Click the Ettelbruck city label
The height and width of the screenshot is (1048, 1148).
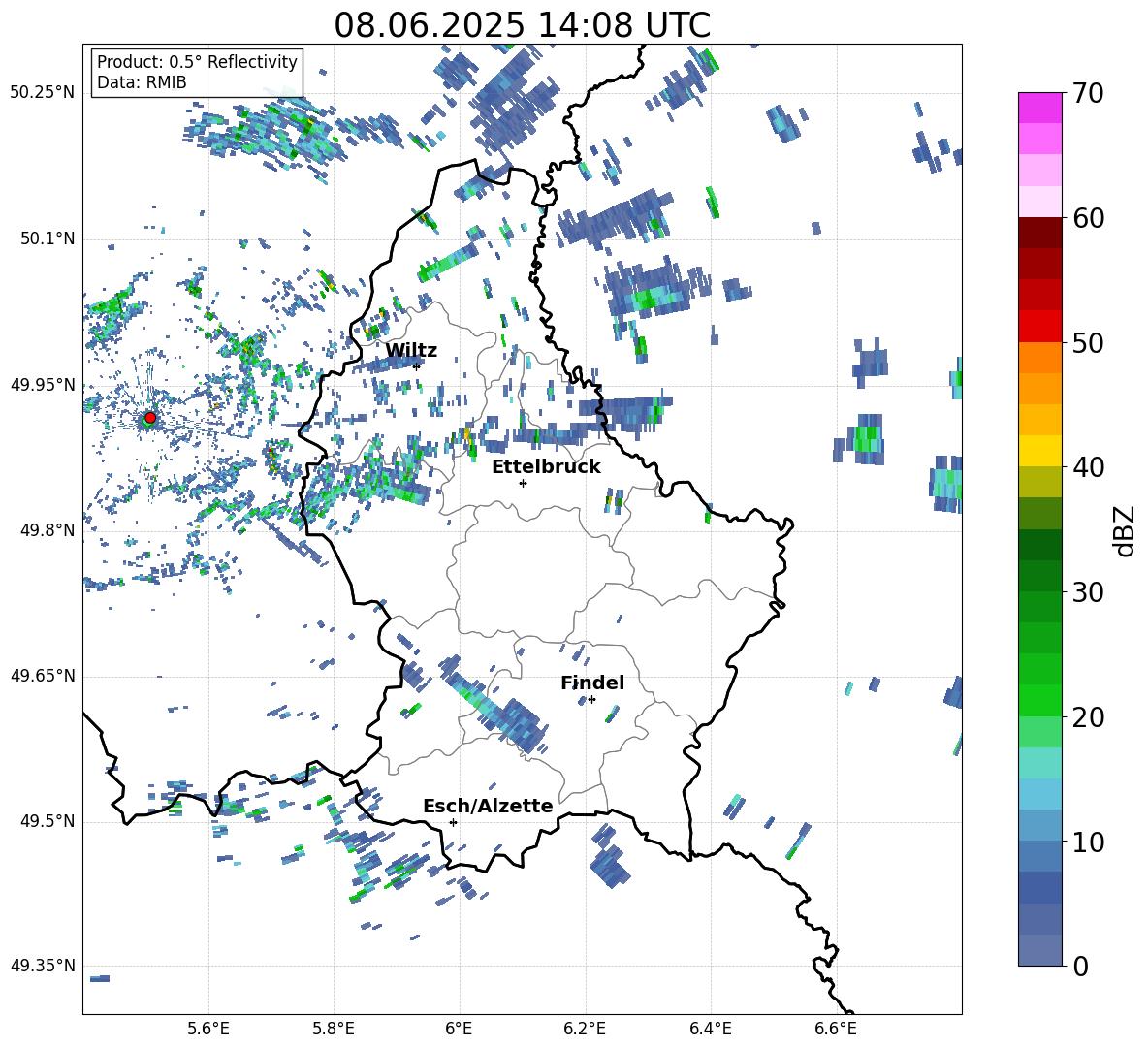tap(546, 467)
